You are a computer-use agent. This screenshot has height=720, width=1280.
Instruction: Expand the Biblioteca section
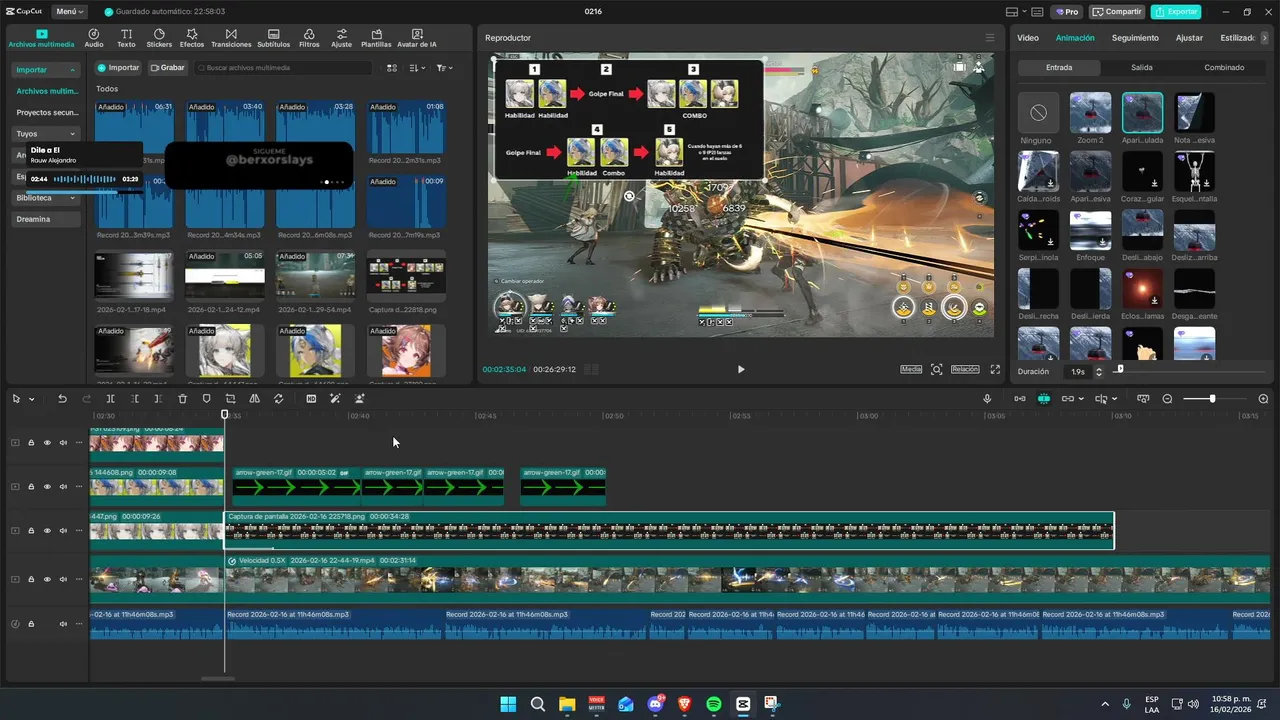tap(46, 198)
